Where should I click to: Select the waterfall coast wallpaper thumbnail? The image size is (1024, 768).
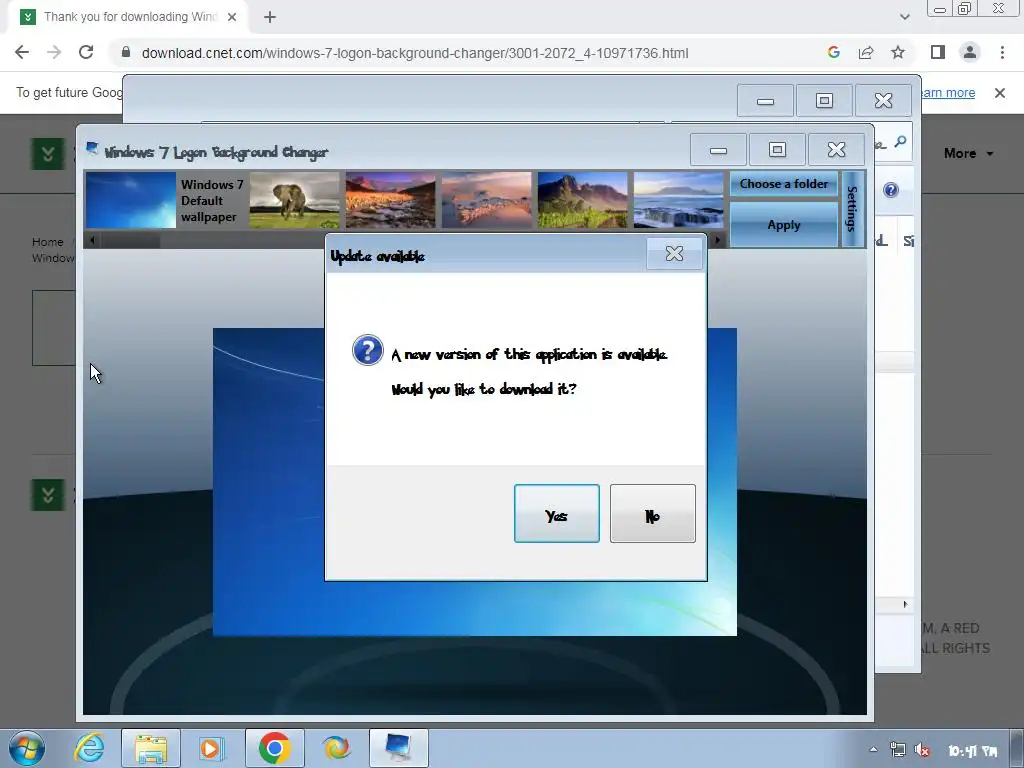pyautogui.click(x=679, y=200)
